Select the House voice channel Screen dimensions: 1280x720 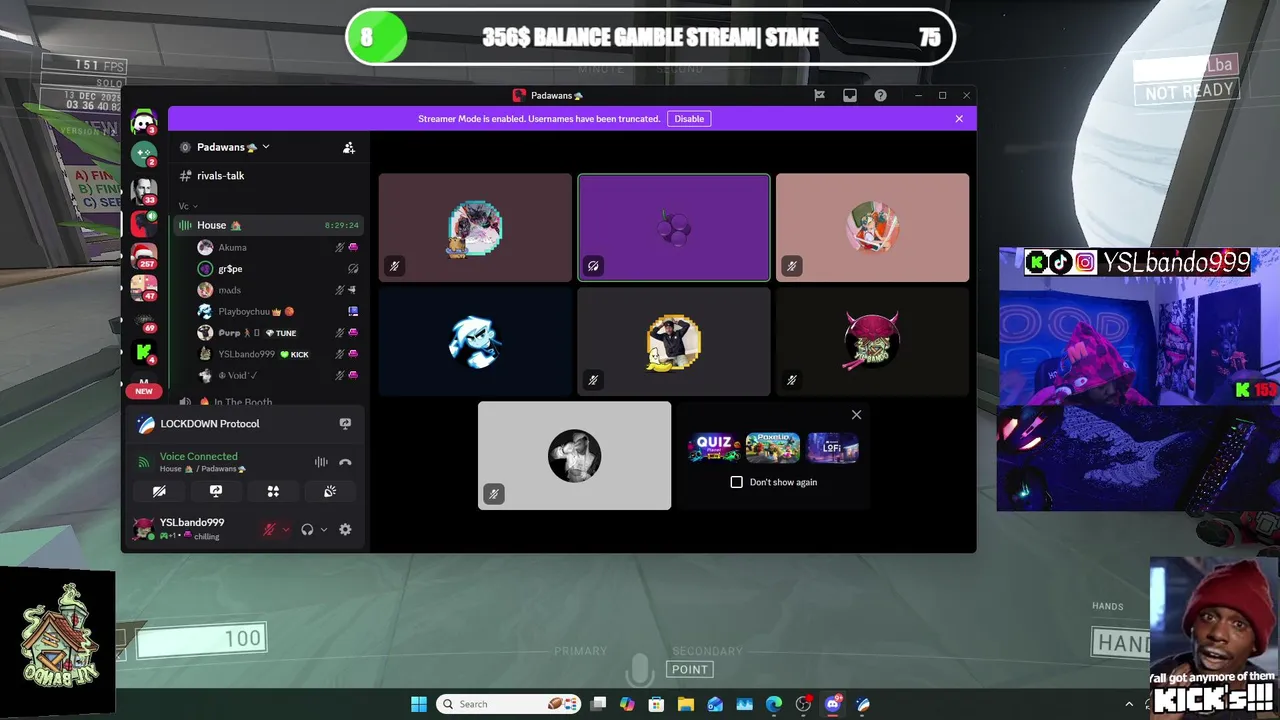pyautogui.click(x=267, y=225)
